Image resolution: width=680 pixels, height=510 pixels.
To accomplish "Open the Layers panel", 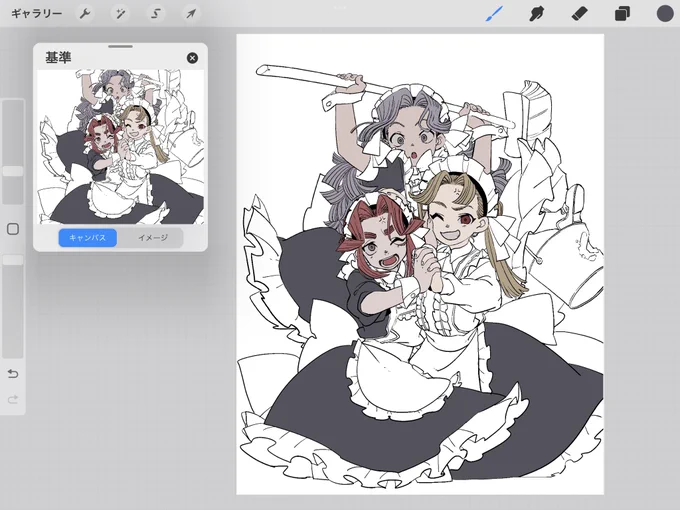I will tap(622, 14).
